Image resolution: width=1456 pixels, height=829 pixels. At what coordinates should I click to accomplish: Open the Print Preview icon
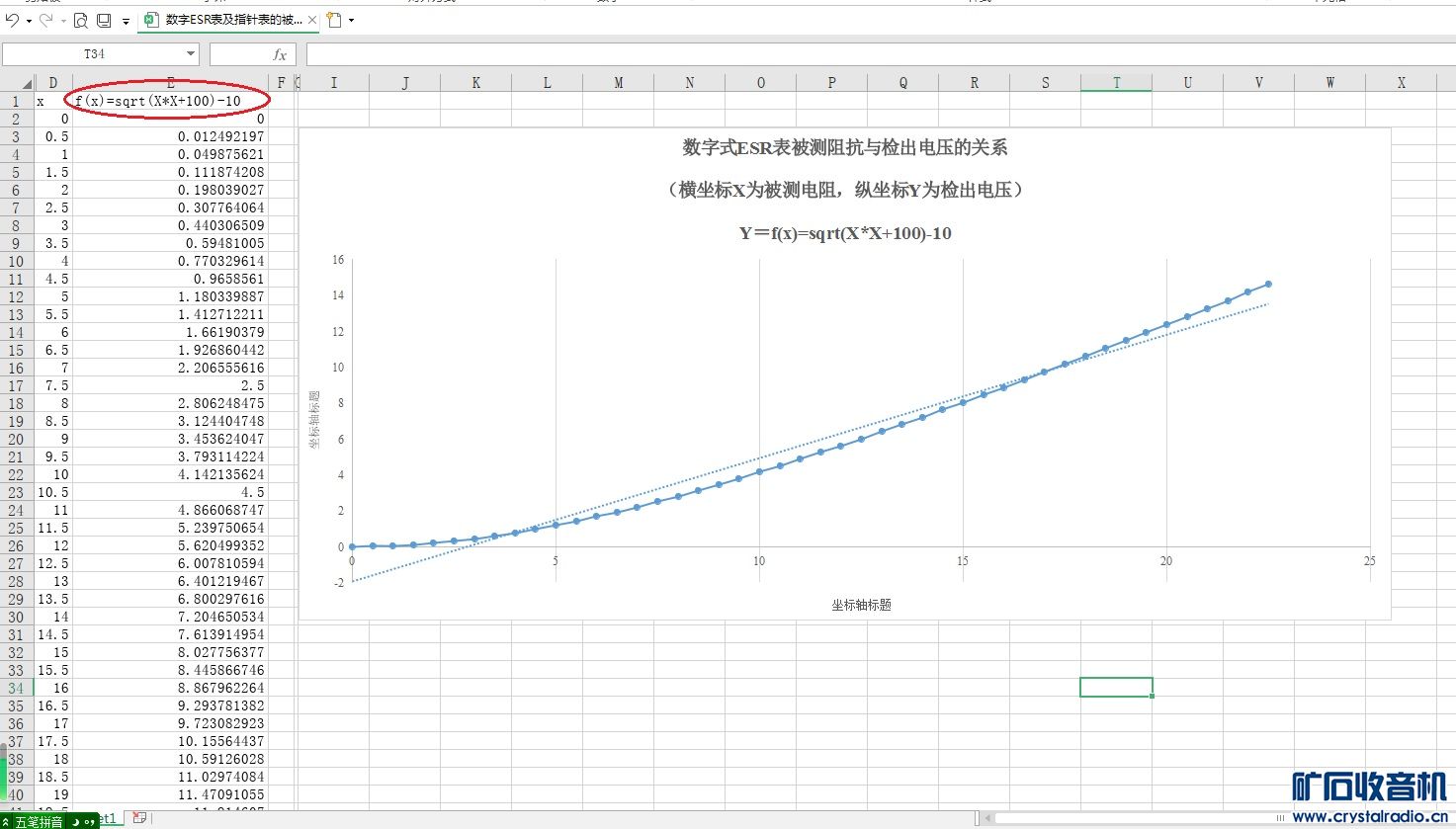click(81, 20)
